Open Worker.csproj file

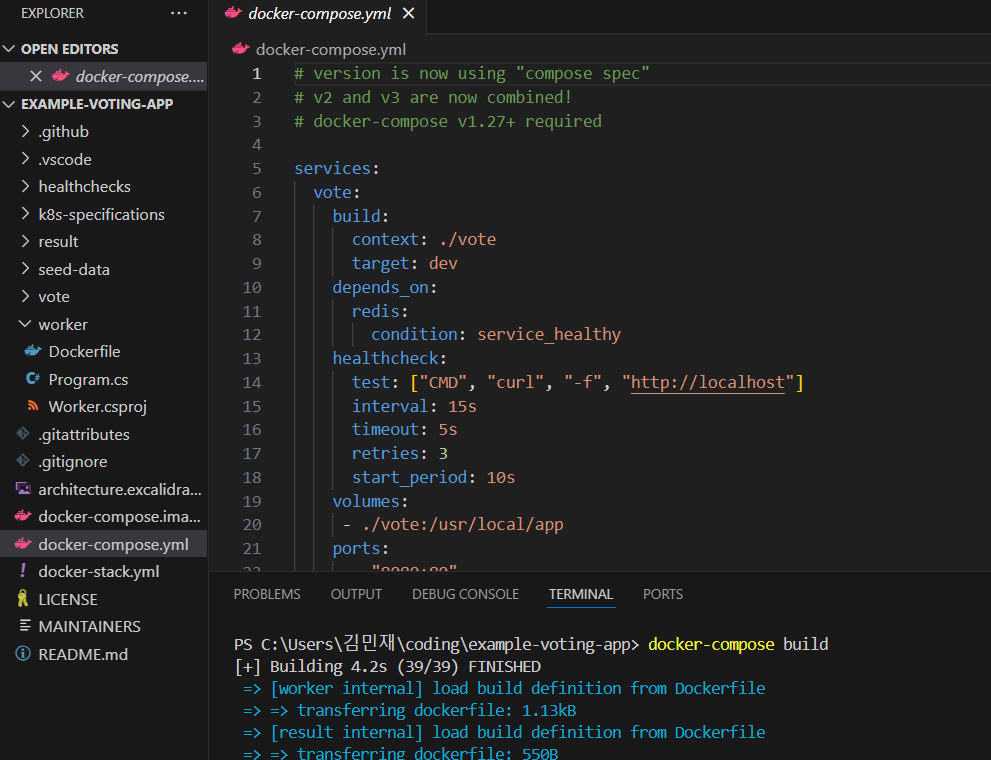(97, 406)
